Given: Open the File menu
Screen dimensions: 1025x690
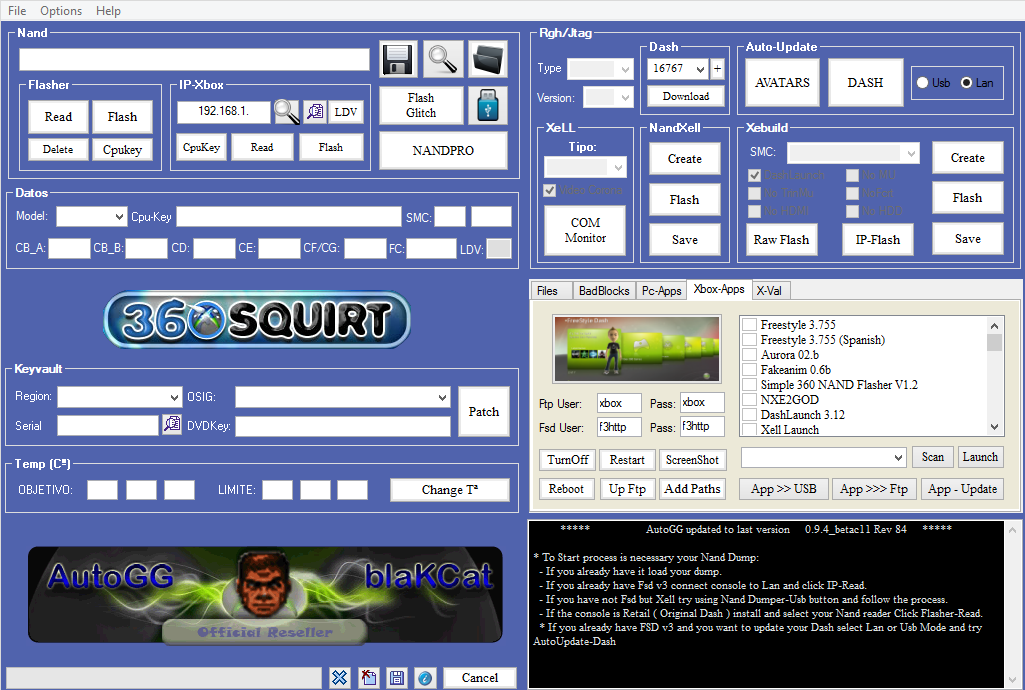Looking at the screenshot, I should [17, 10].
